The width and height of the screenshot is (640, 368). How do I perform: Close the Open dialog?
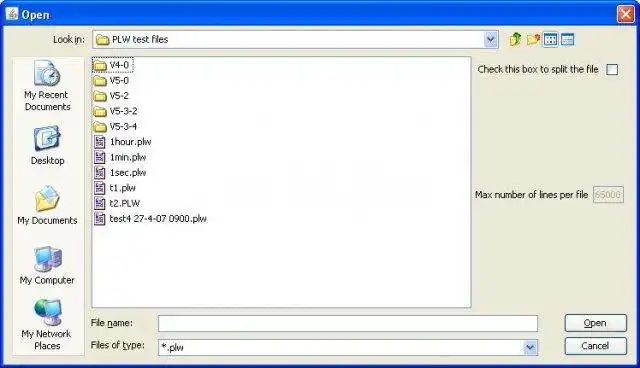pos(625,14)
